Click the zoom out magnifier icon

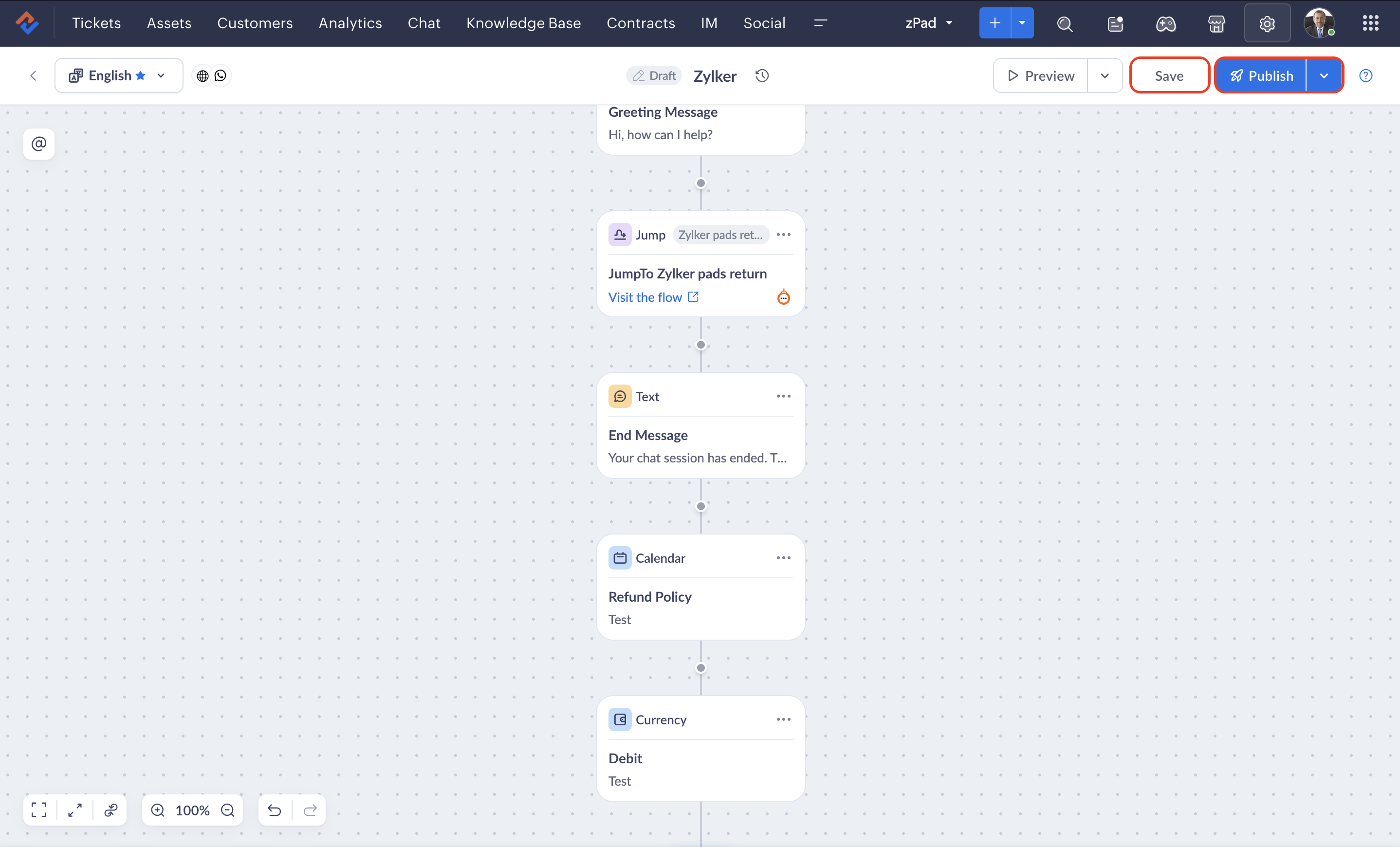coord(228,810)
